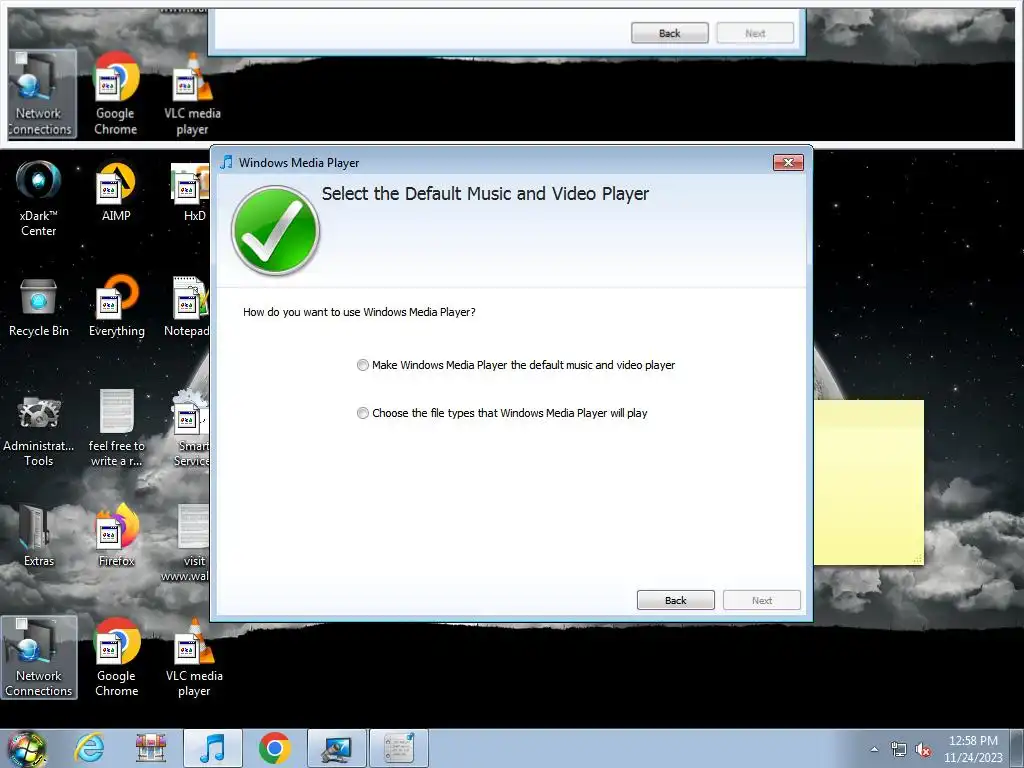Click the yellow sticky note
This screenshot has height=768, width=1024.
[869, 483]
